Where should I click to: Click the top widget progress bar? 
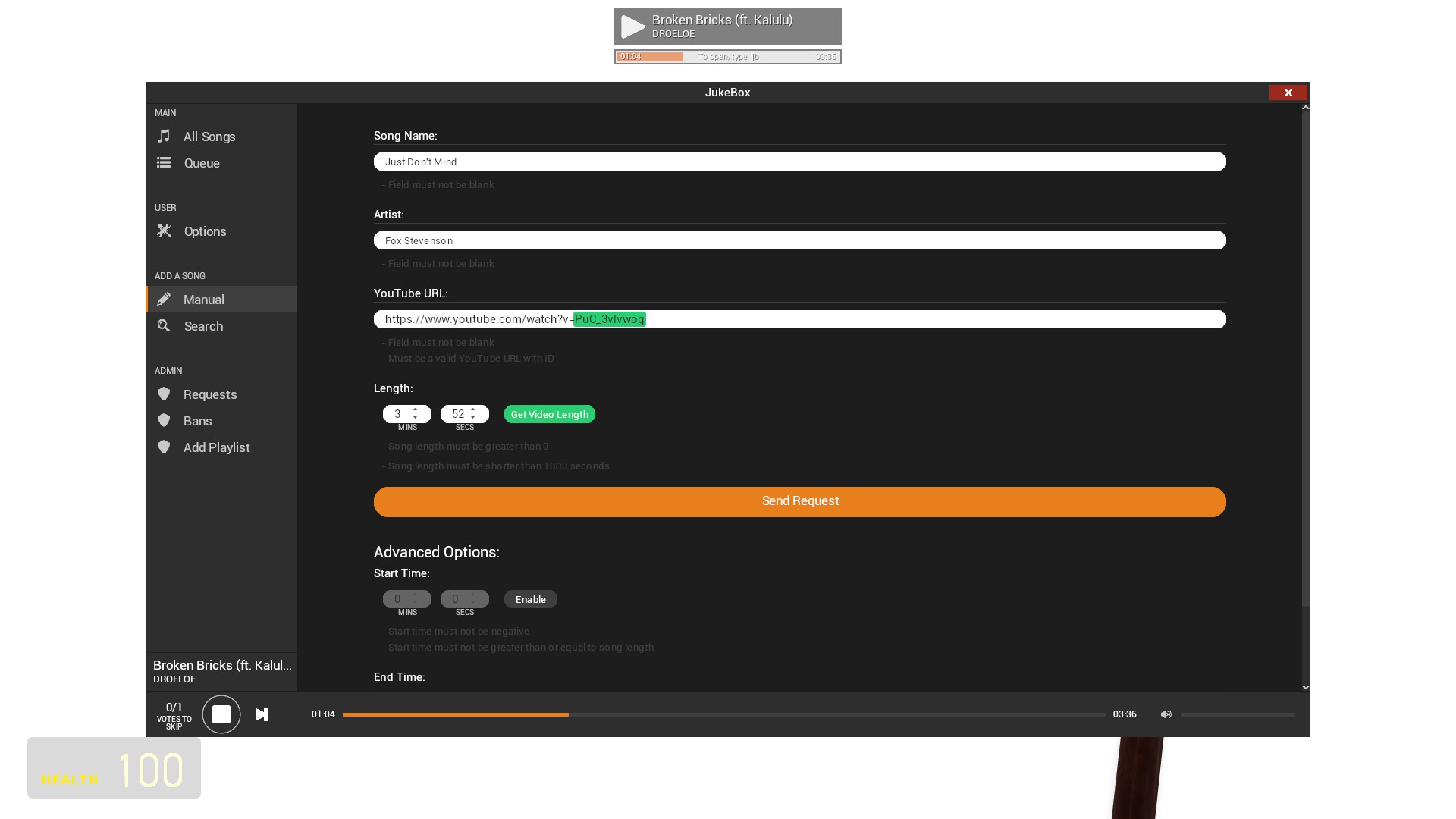[728, 57]
